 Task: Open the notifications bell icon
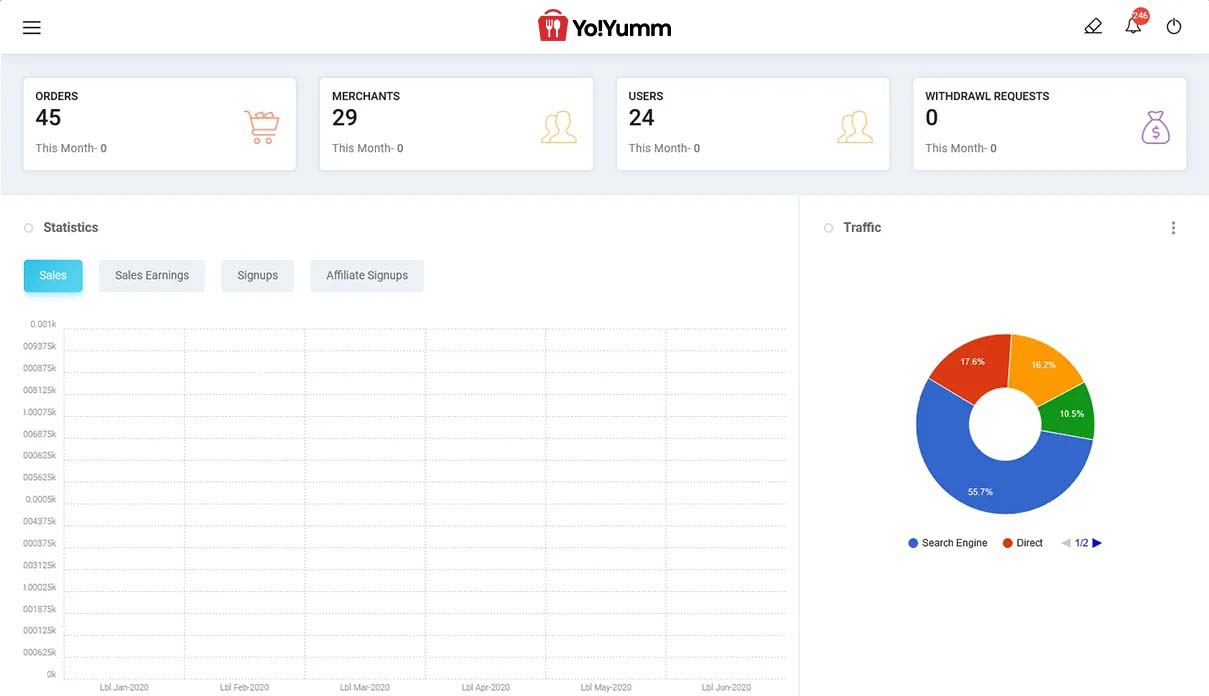click(x=1133, y=27)
